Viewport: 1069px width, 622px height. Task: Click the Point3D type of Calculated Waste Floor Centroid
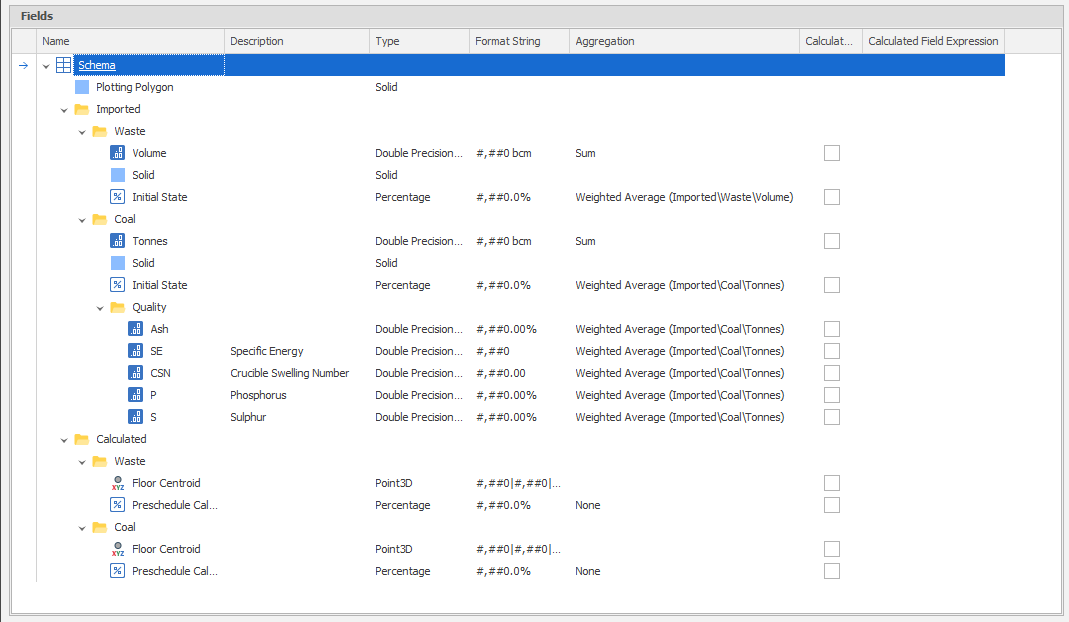pos(393,483)
